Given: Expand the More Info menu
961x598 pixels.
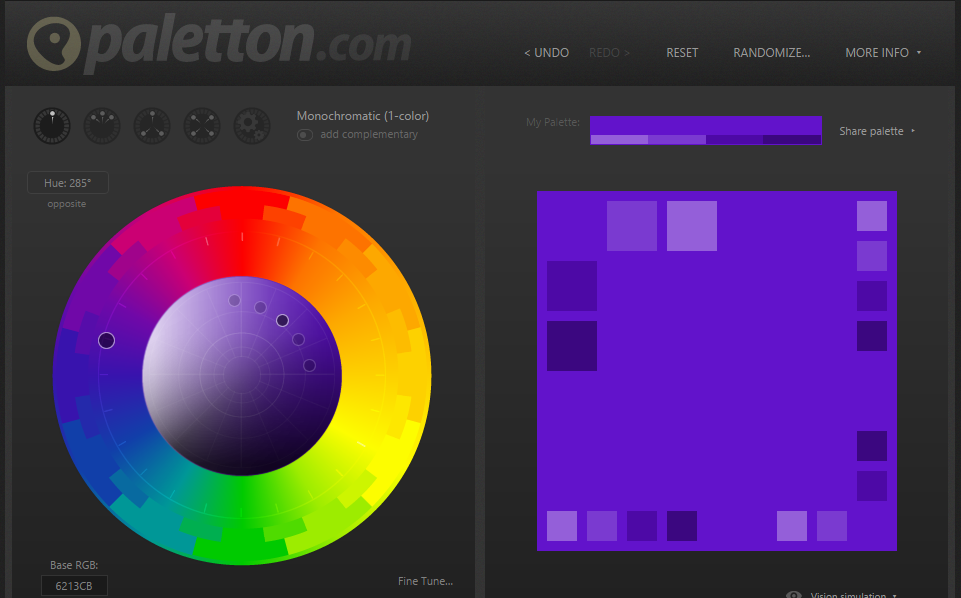Looking at the screenshot, I should coord(882,53).
